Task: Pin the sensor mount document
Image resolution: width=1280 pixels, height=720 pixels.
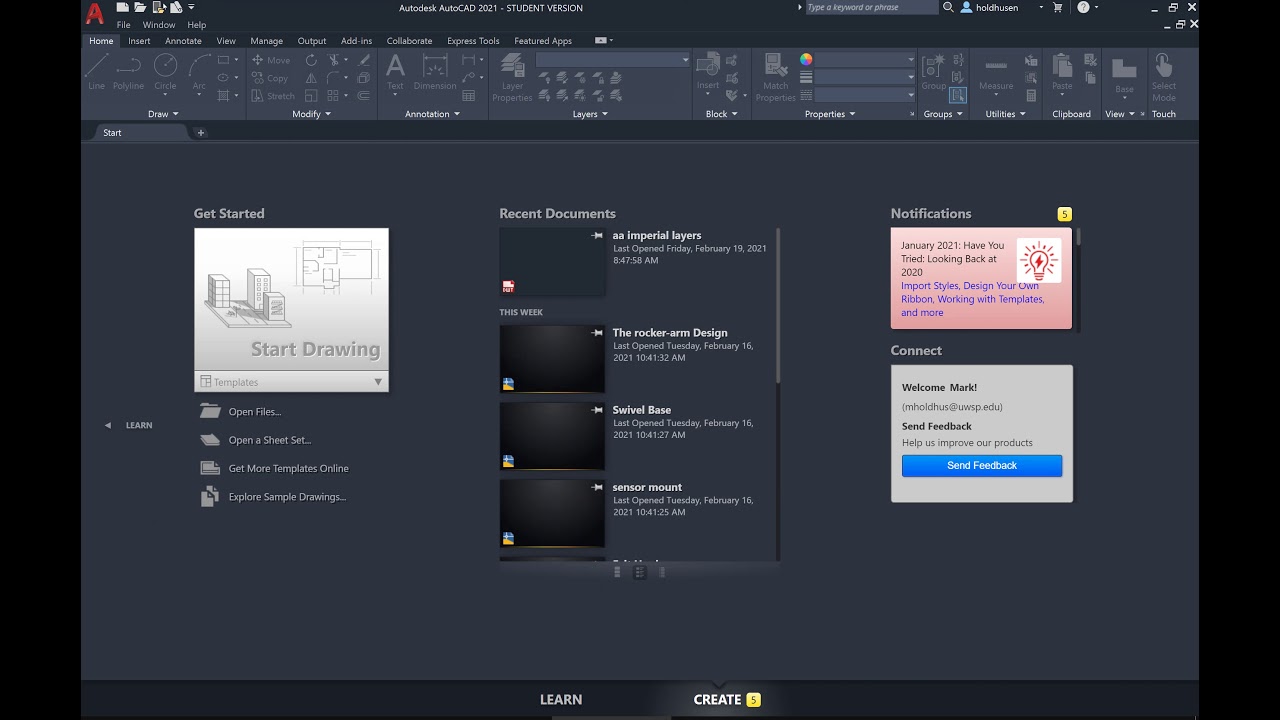Action: pyautogui.click(x=597, y=486)
